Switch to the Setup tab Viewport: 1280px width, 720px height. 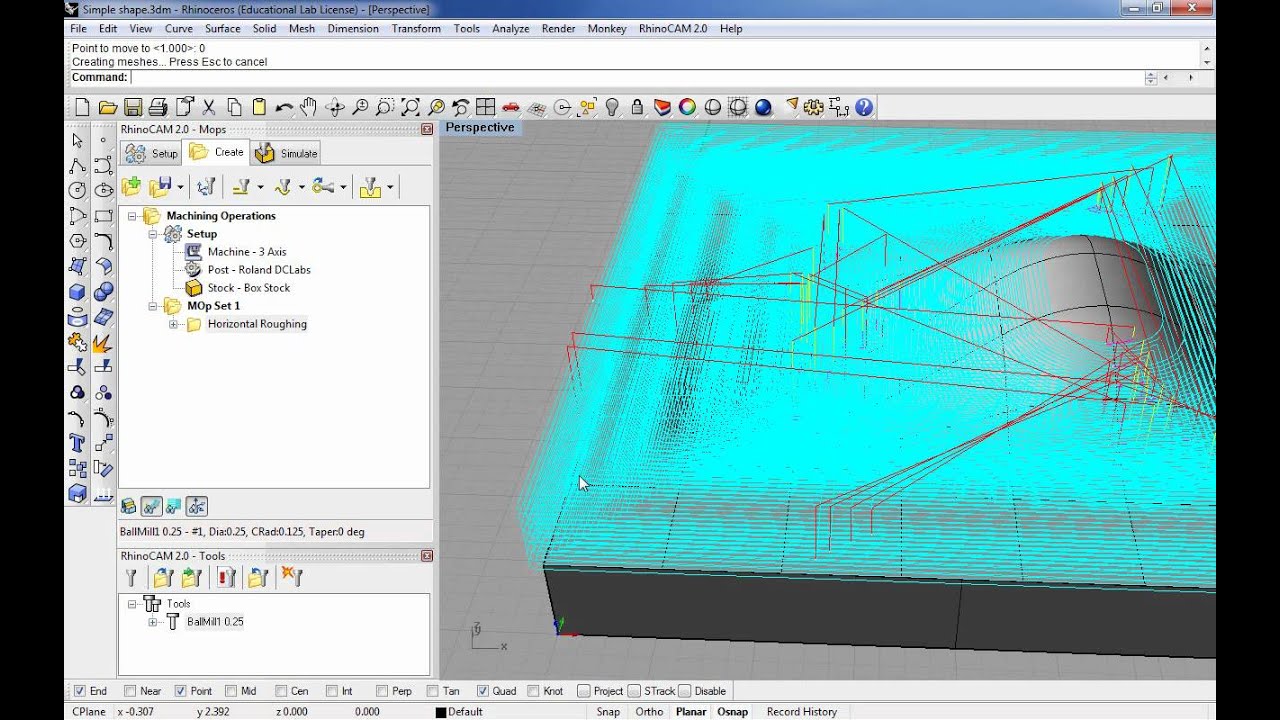(x=151, y=153)
